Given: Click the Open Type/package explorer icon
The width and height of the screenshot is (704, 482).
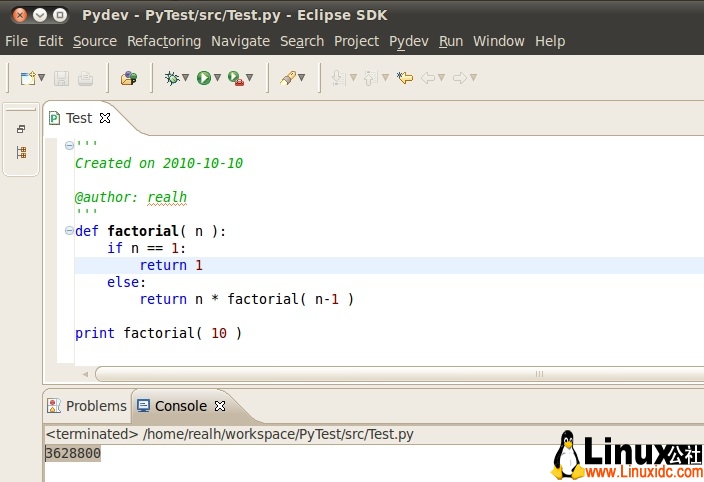Looking at the screenshot, I should click(129, 78).
